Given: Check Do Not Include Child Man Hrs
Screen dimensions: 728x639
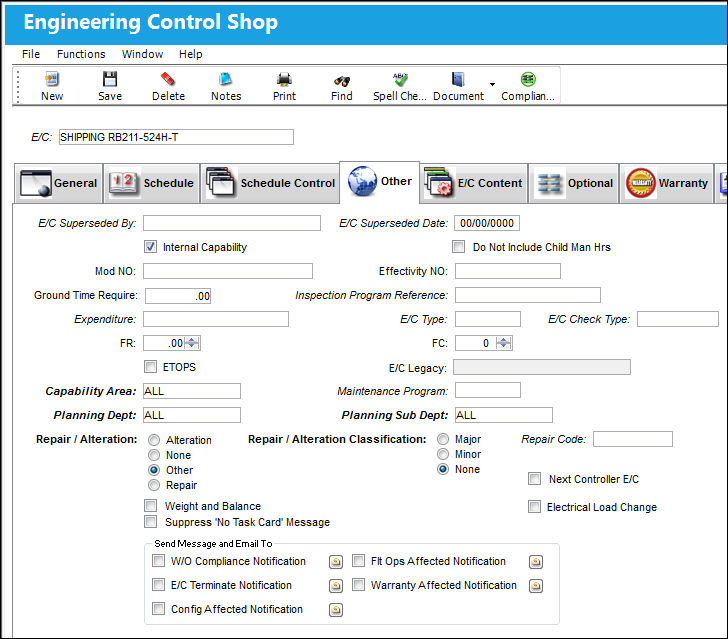Looking at the screenshot, I should coord(458,247).
